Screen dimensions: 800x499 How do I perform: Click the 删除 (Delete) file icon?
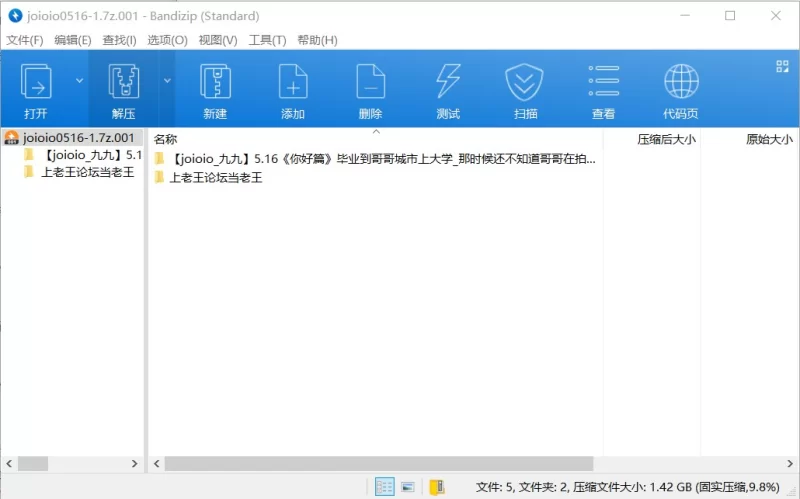tap(370, 82)
